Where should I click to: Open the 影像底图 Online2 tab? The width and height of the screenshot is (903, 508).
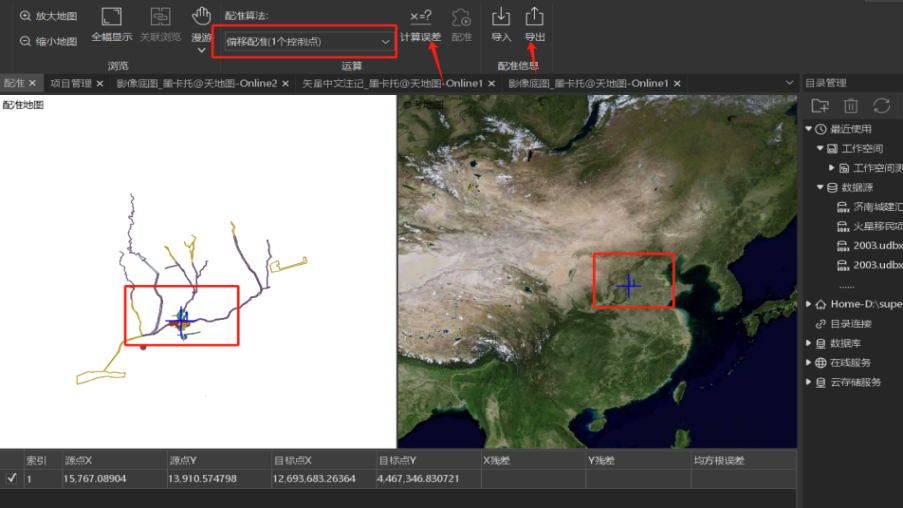point(197,84)
